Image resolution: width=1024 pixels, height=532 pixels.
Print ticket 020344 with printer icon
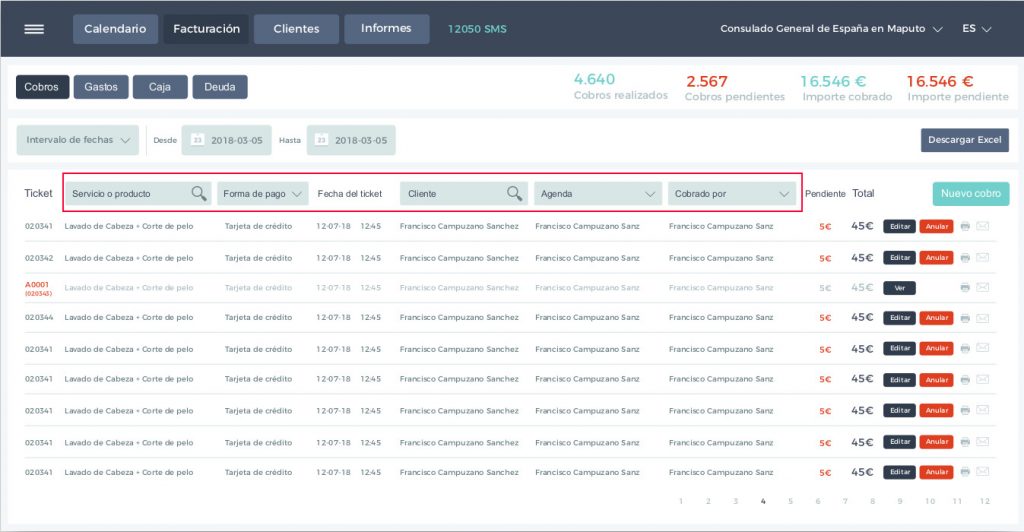(x=965, y=318)
